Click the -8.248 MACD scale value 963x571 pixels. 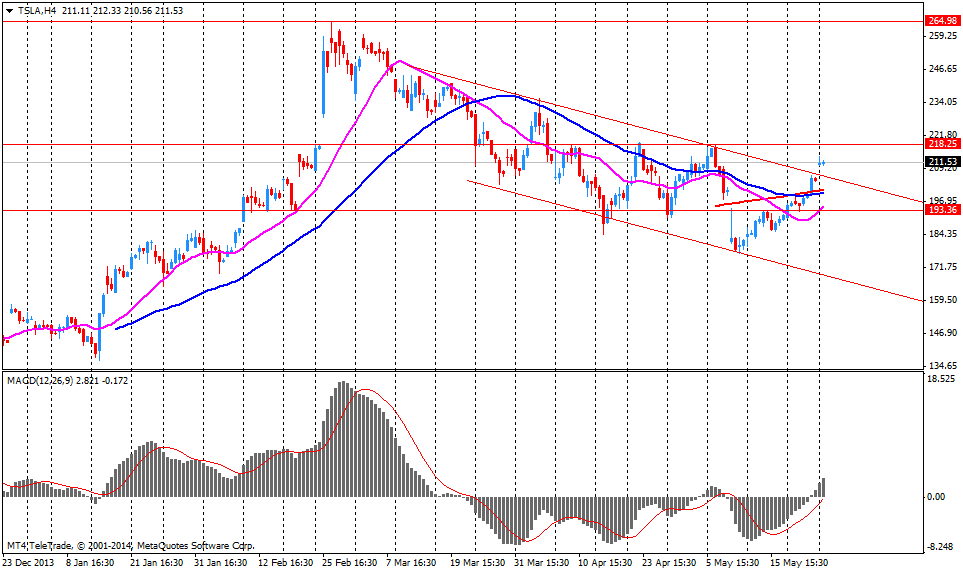(941, 547)
